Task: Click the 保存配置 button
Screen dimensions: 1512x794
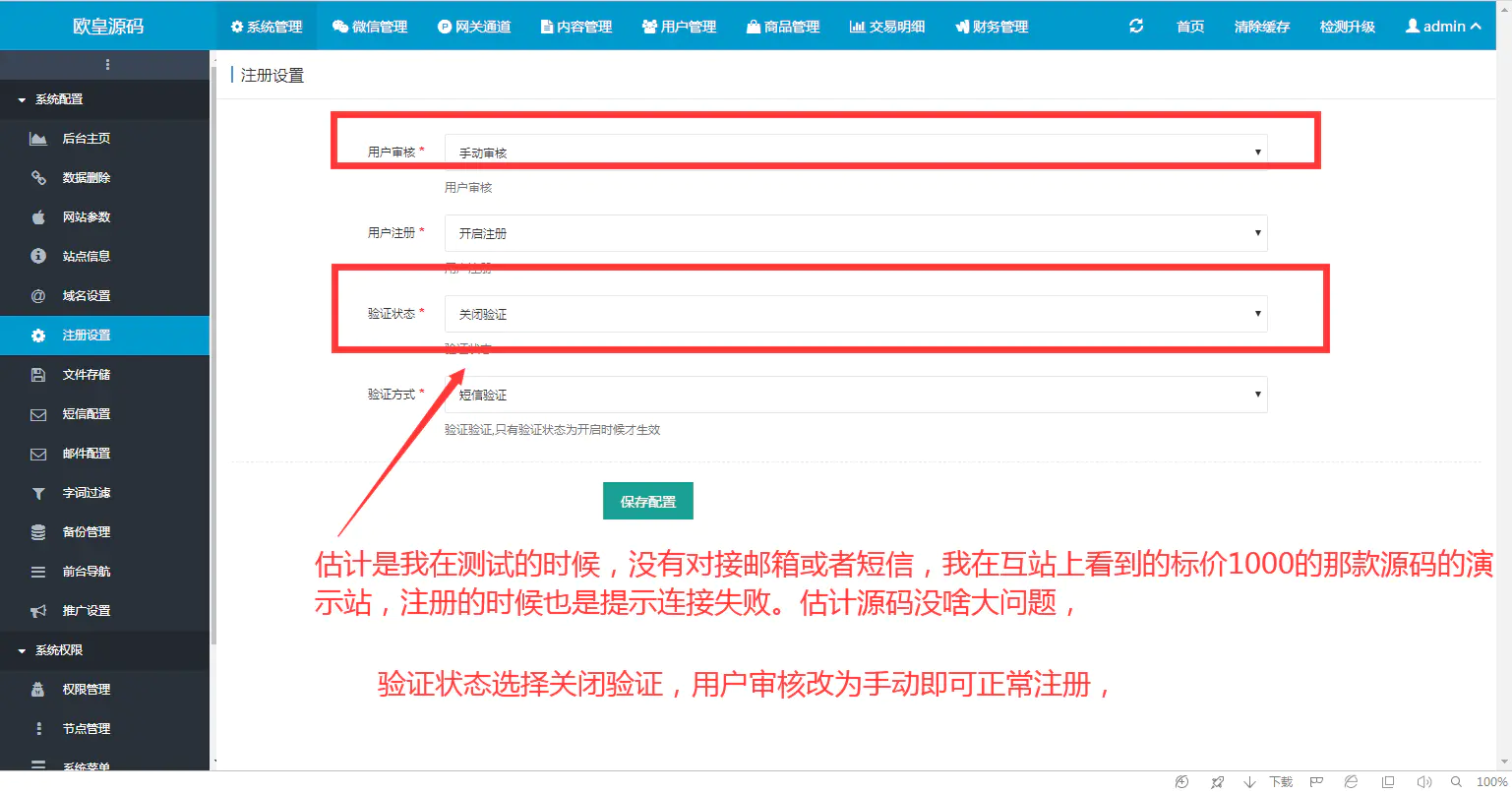Action: [647, 500]
